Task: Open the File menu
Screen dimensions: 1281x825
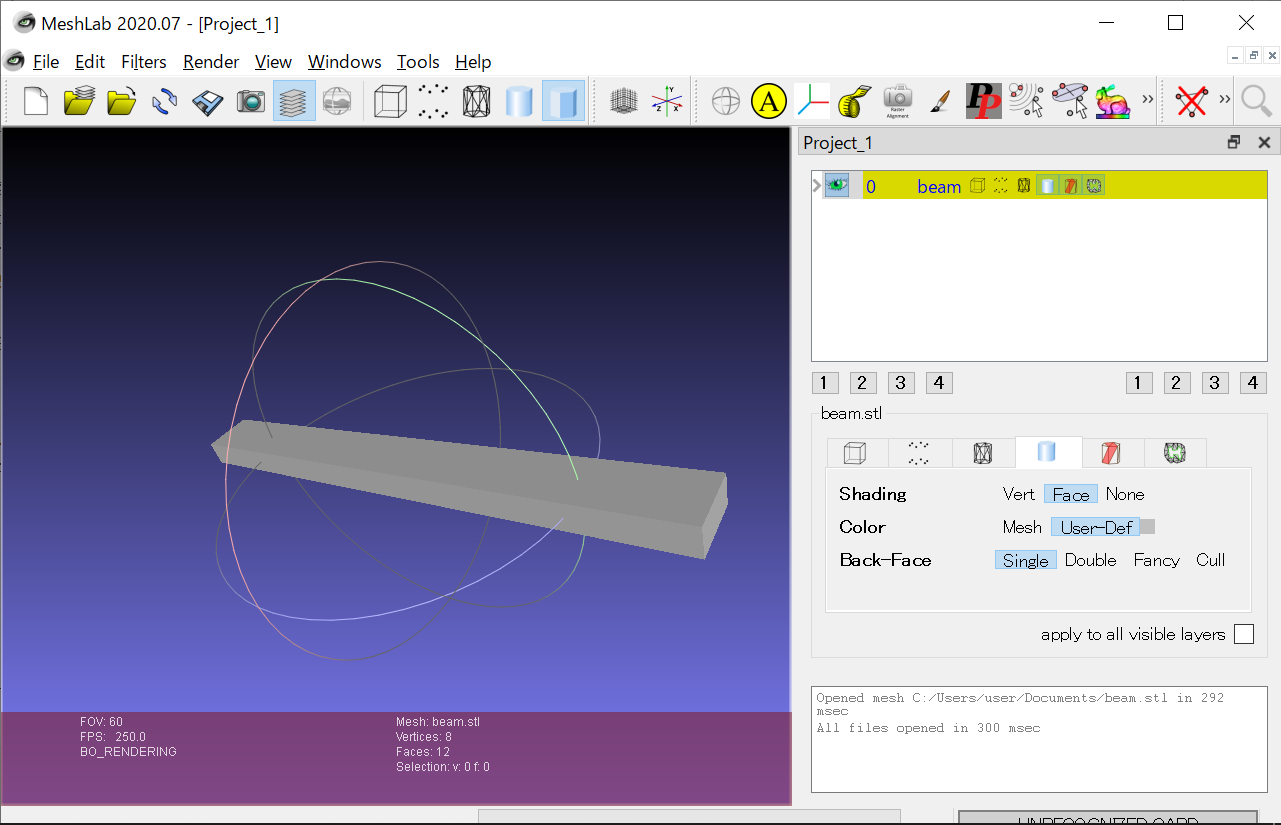Action: point(46,62)
